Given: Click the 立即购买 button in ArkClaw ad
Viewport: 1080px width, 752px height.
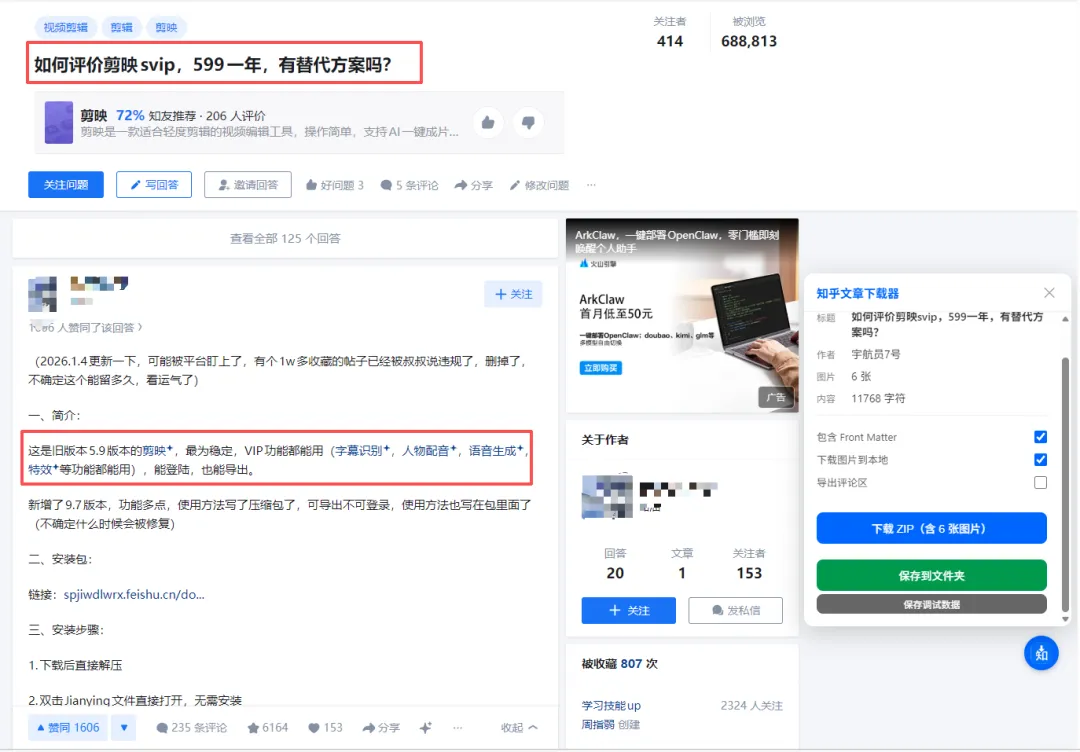Looking at the screenshot, I should coord(601,368).
